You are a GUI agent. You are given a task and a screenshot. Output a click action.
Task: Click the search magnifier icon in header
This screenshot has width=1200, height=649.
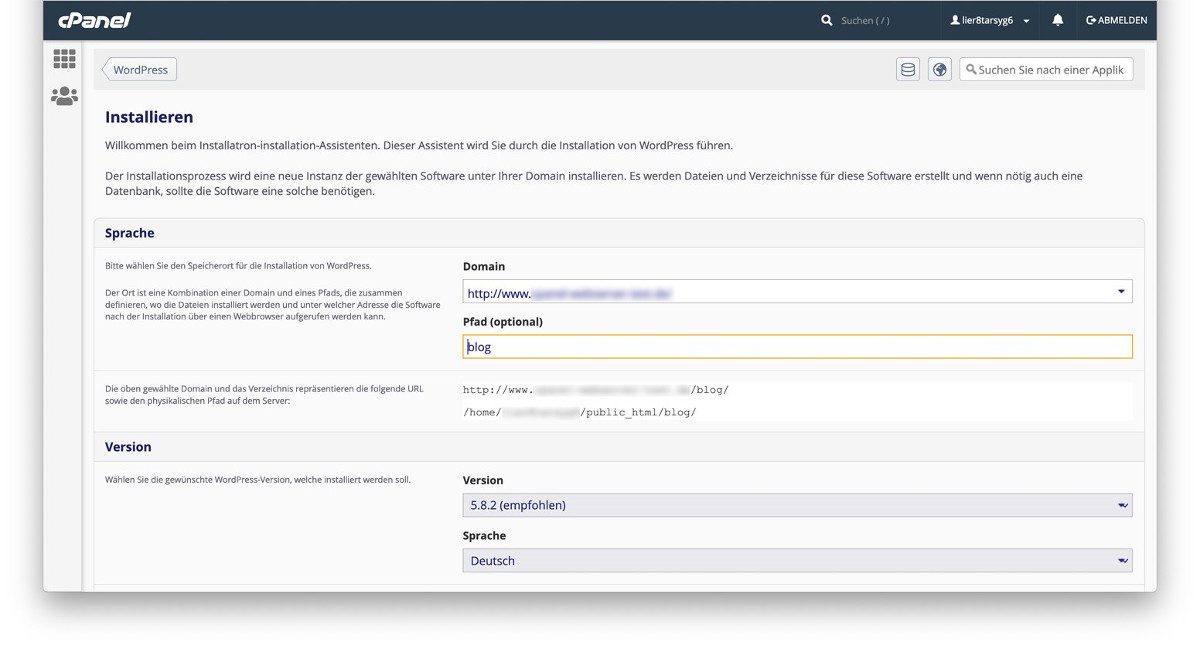coord(827,20)
